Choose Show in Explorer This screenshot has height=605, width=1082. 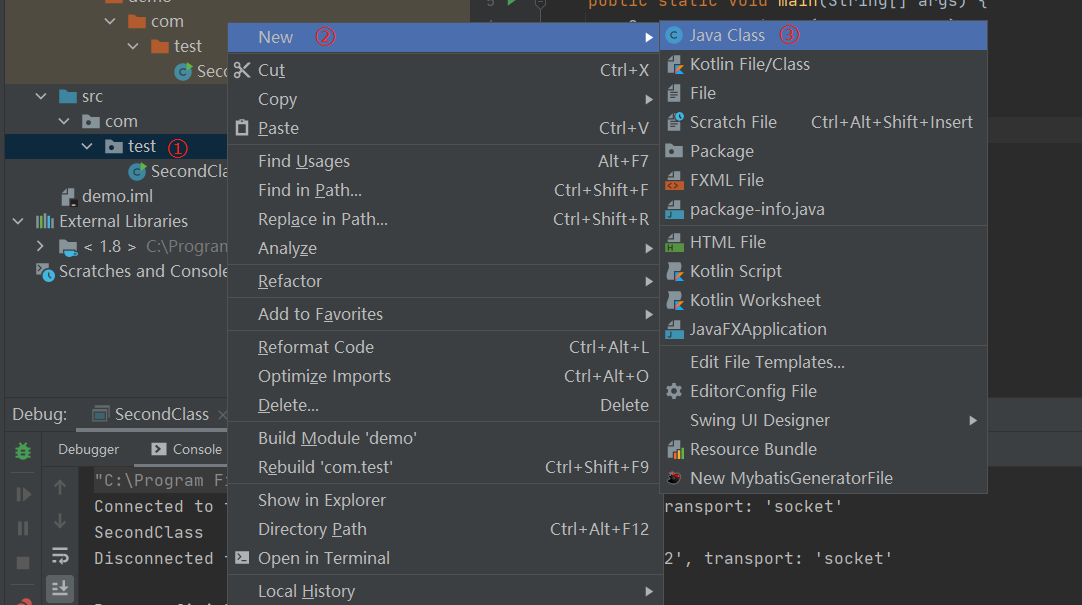coord(445,500)
